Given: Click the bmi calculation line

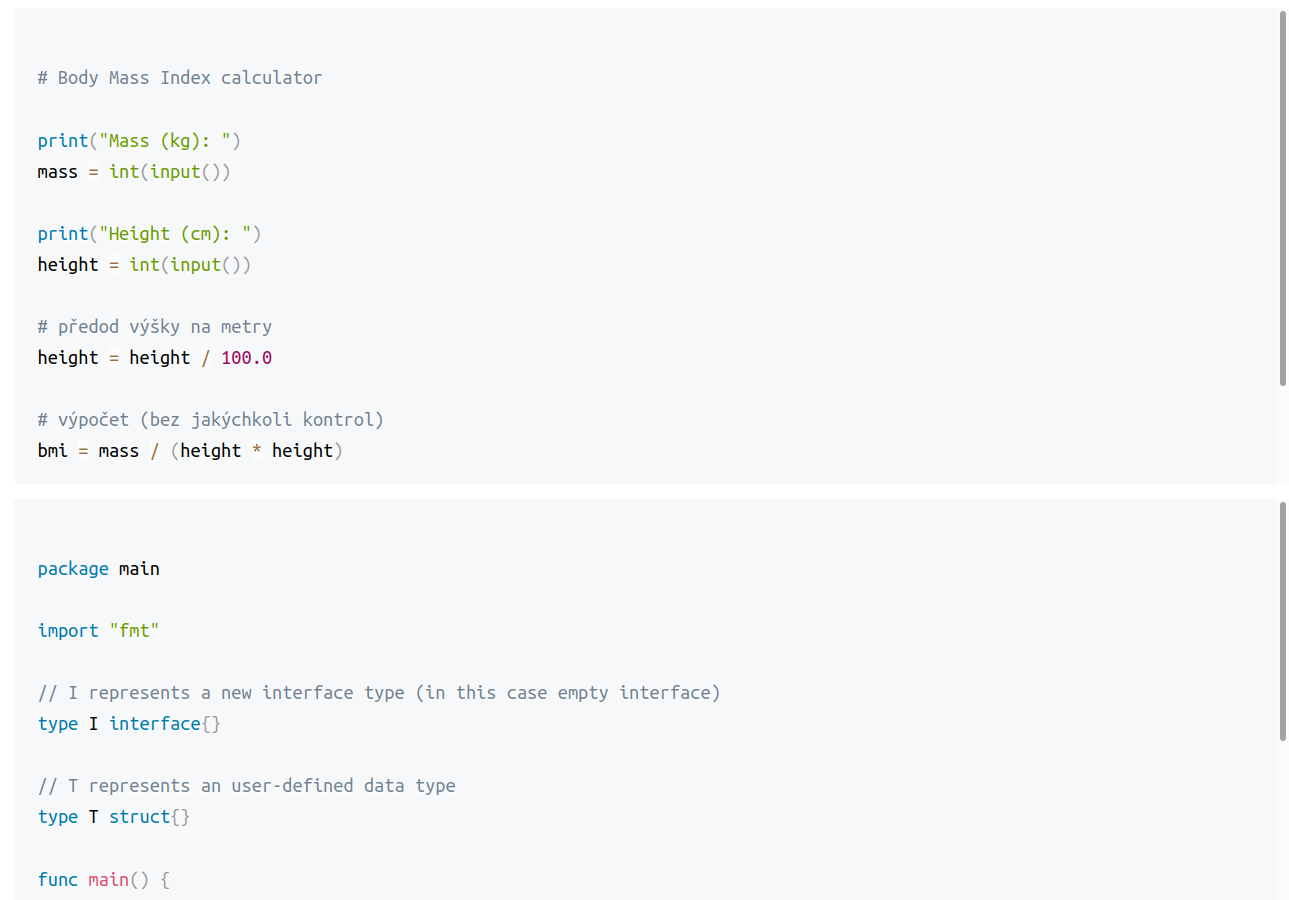Looking at the screenshot, I should point(190,451).
